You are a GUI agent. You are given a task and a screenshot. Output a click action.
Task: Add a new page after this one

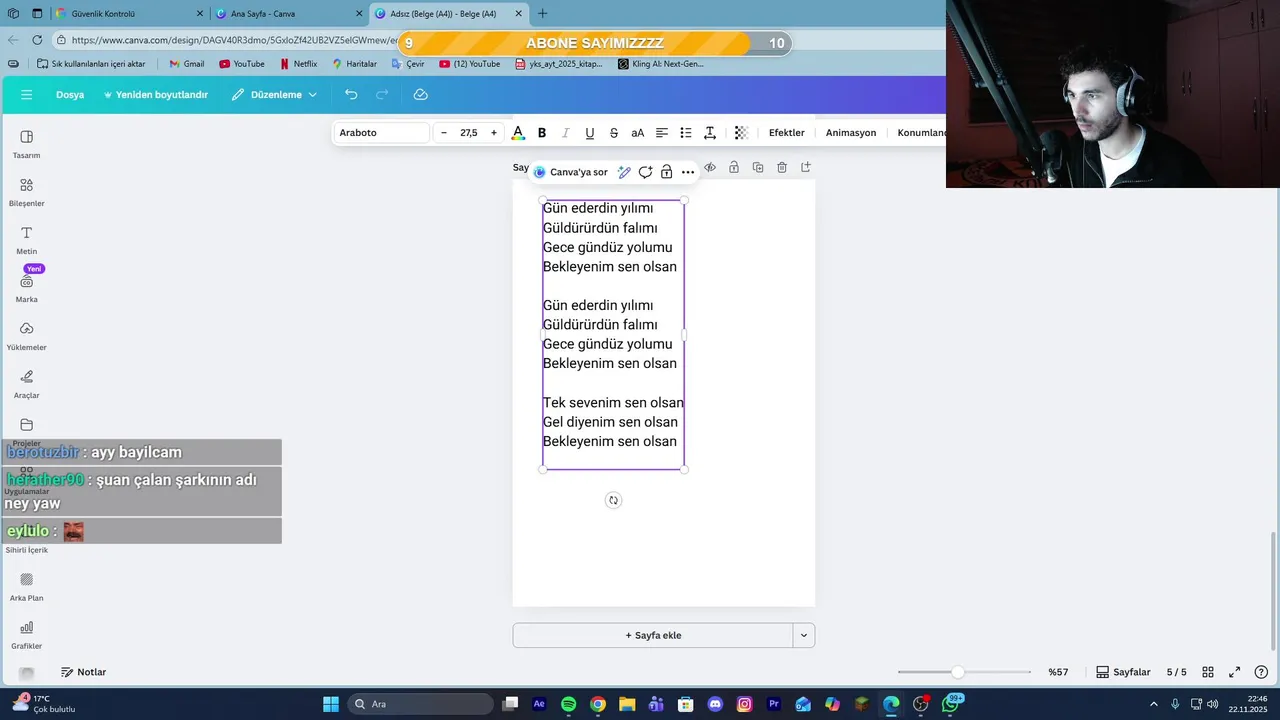click(806, 167)
